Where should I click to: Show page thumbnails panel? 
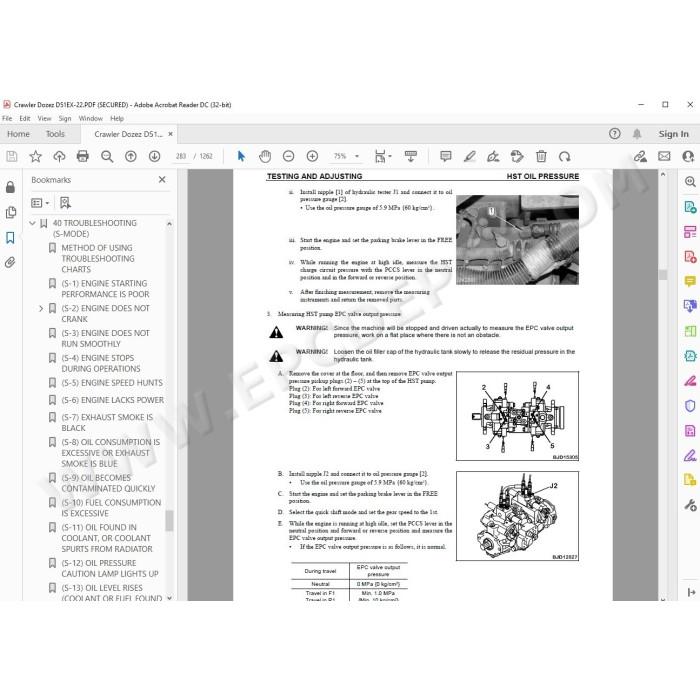[10, 212]
